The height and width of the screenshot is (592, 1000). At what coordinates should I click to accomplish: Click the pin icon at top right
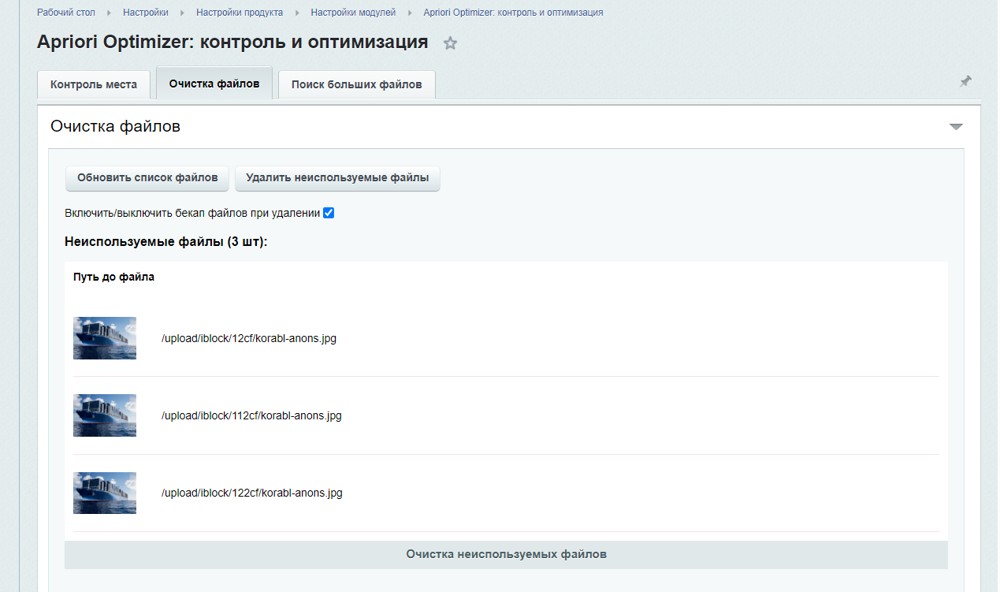click(x=965, y=81)
